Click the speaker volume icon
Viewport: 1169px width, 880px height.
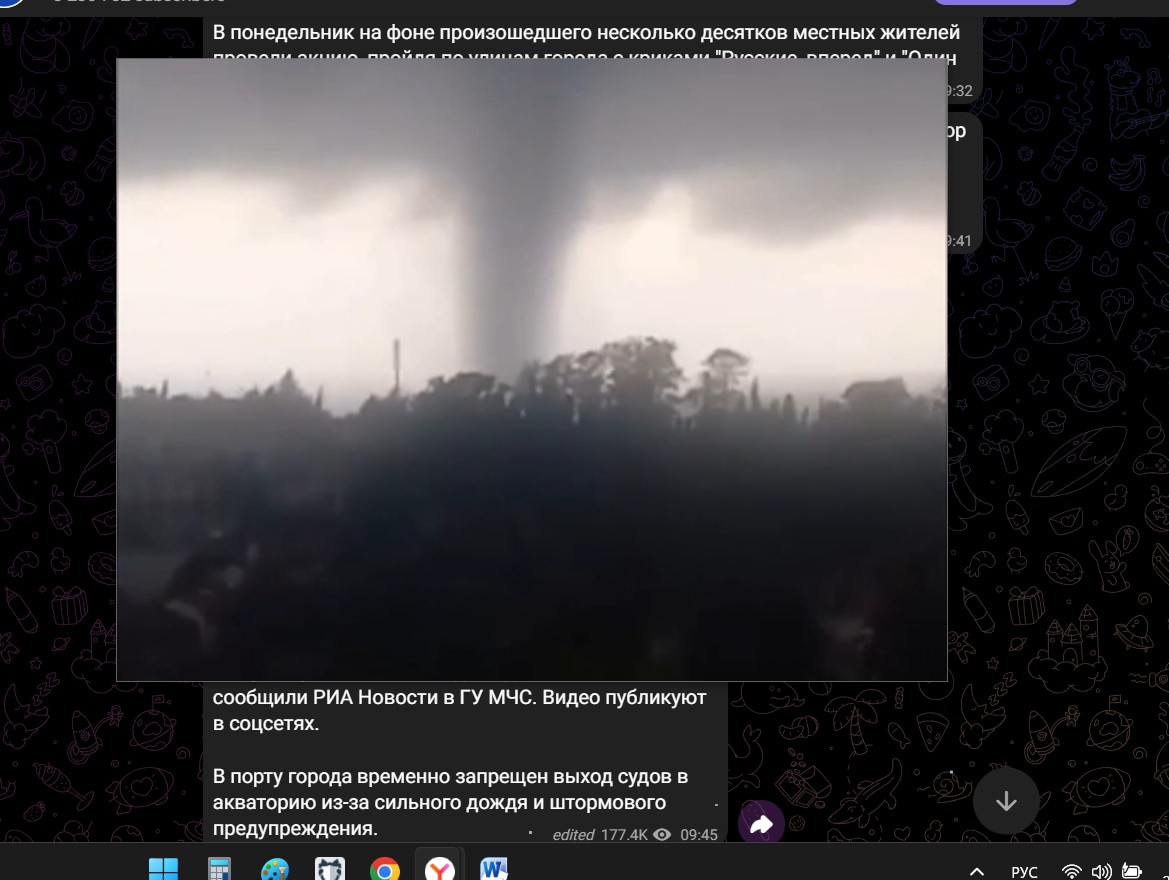[x=1102, y=871]
